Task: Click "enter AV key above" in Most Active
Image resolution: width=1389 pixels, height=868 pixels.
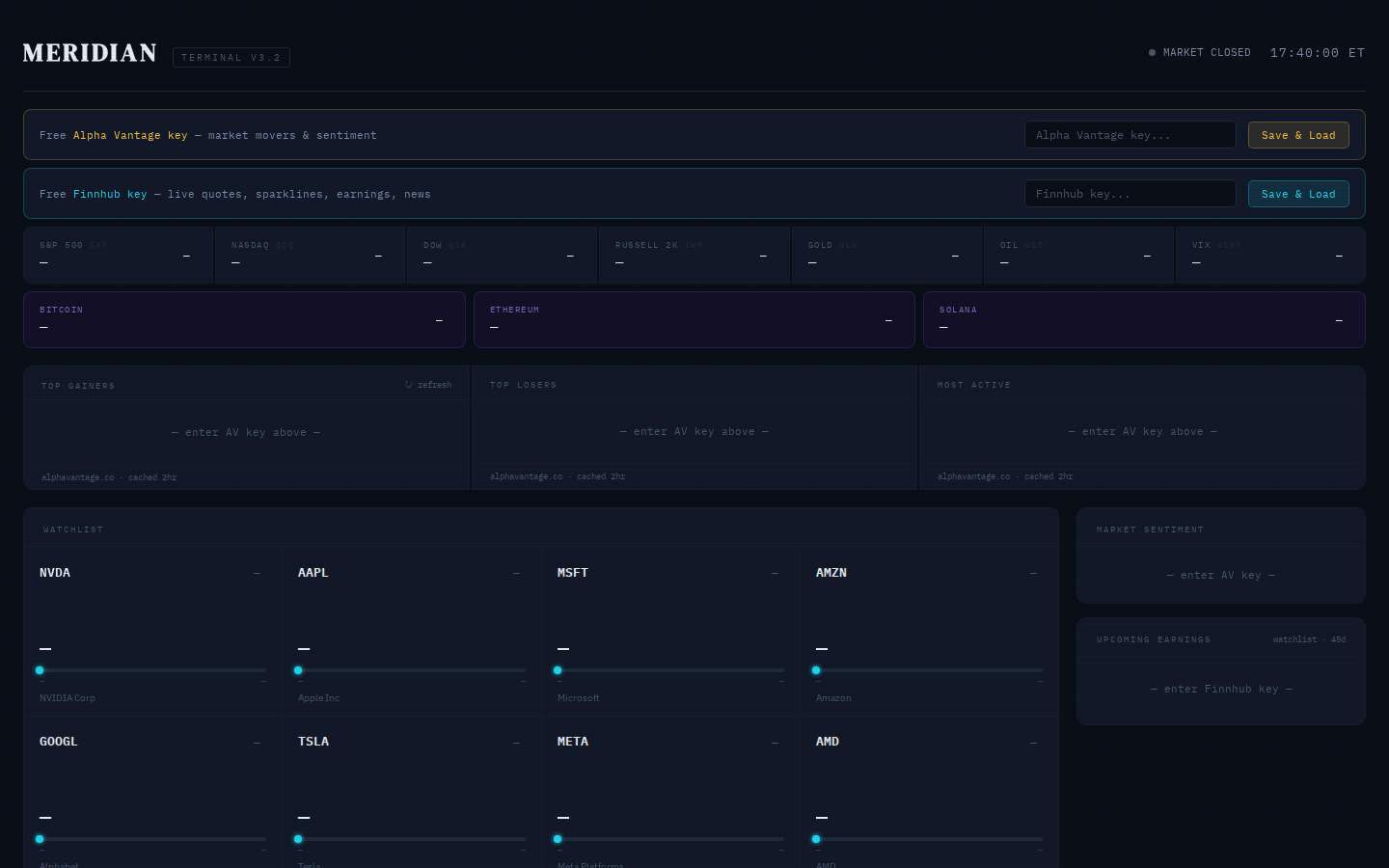Action: point(1143,432)
